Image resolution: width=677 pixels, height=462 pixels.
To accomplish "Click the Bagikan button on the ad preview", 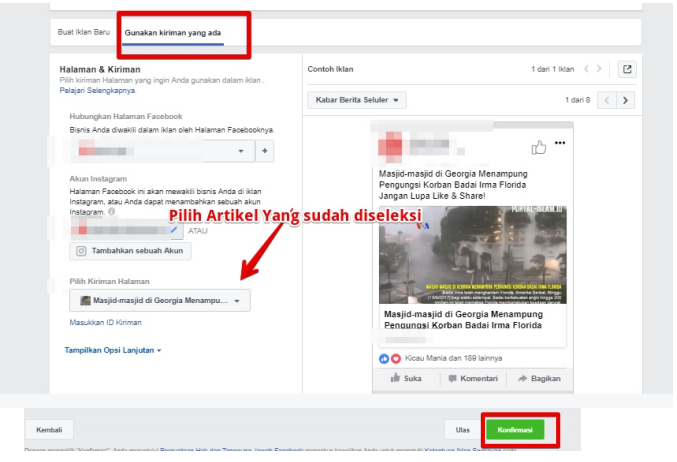I will pos(540,379).
